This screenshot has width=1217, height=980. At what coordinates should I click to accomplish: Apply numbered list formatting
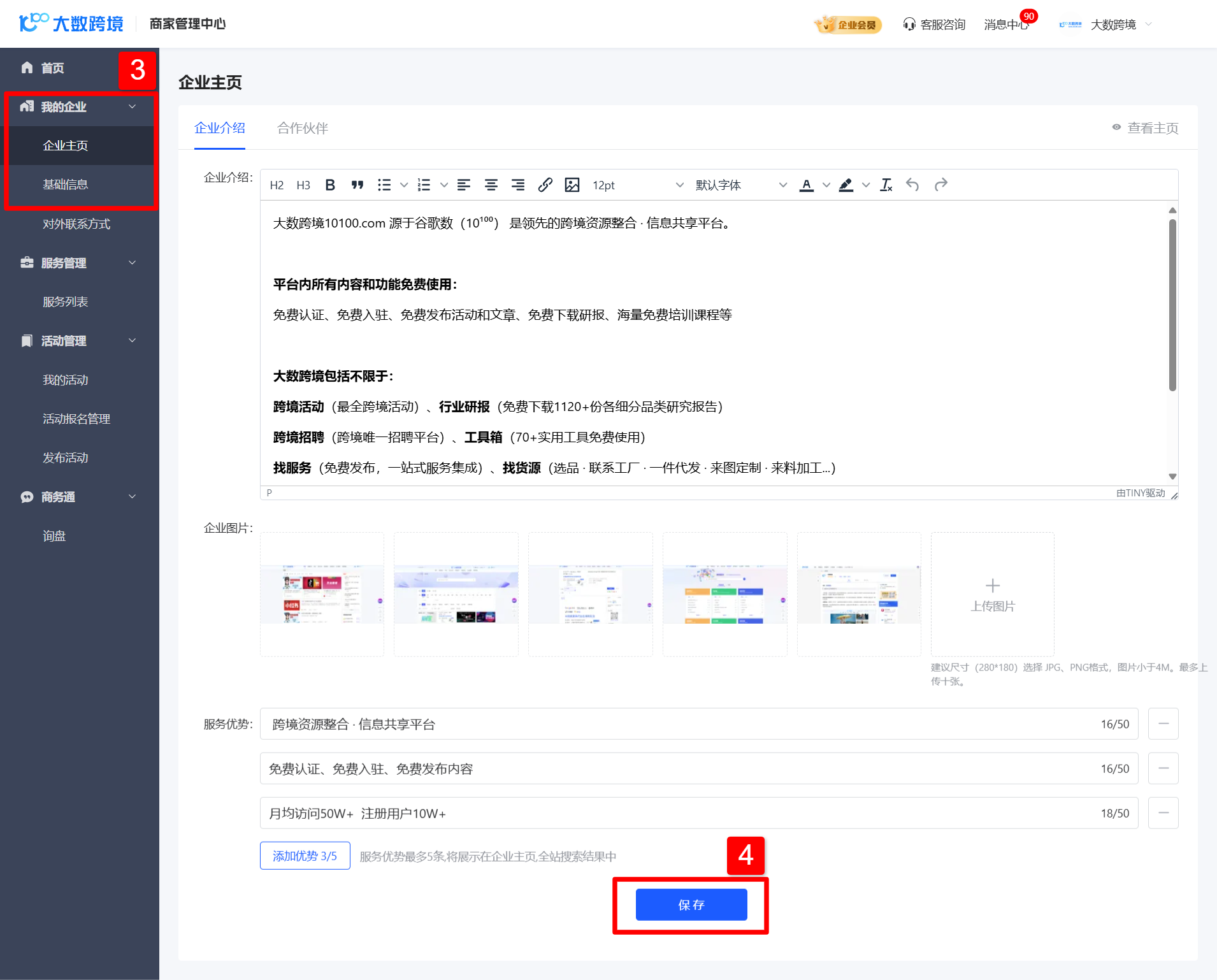pyautogui.click(x=424, y=185)
